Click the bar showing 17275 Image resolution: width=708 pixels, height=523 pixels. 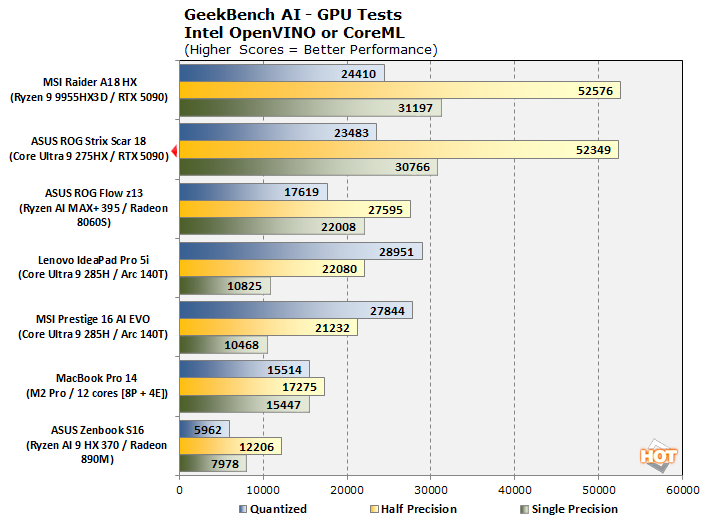pos(252,387)
